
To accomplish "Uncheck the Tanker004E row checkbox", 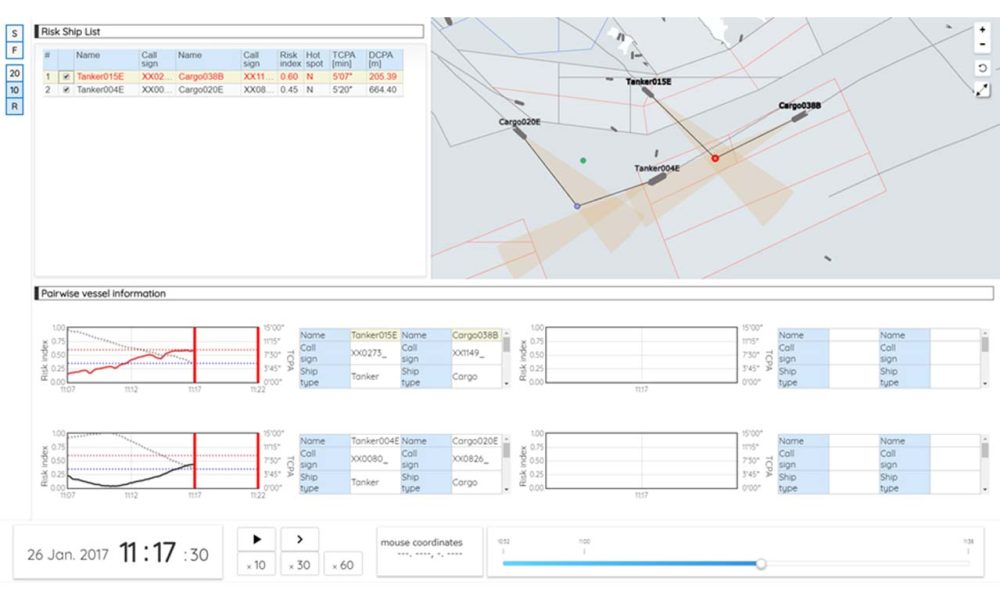I will 66,90.
